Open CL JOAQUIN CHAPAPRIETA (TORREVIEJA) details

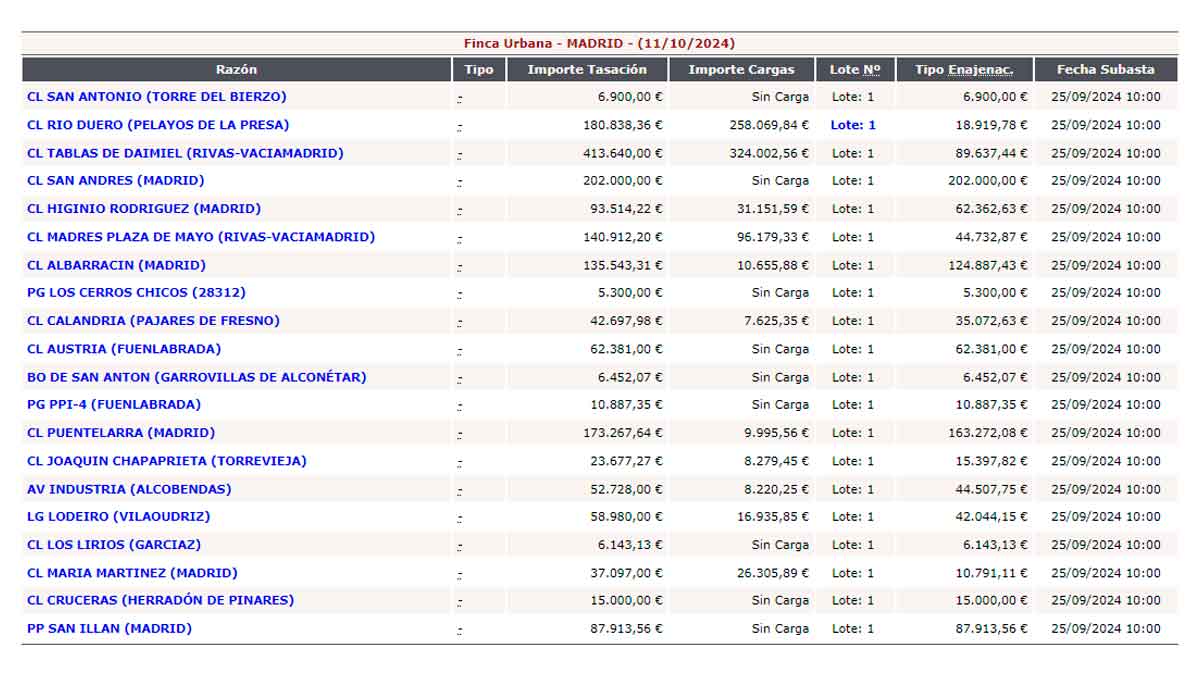click(167, 461)
